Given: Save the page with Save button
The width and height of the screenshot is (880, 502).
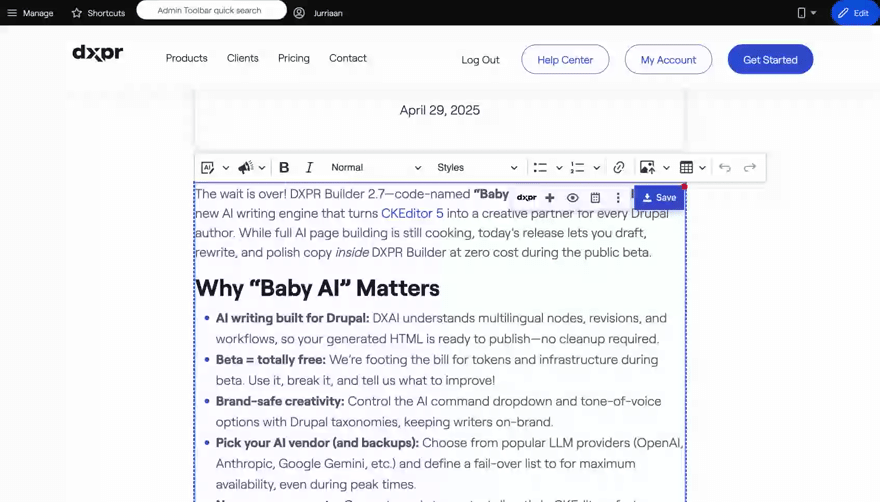Looking at the screenshot, I should (660, 198).
